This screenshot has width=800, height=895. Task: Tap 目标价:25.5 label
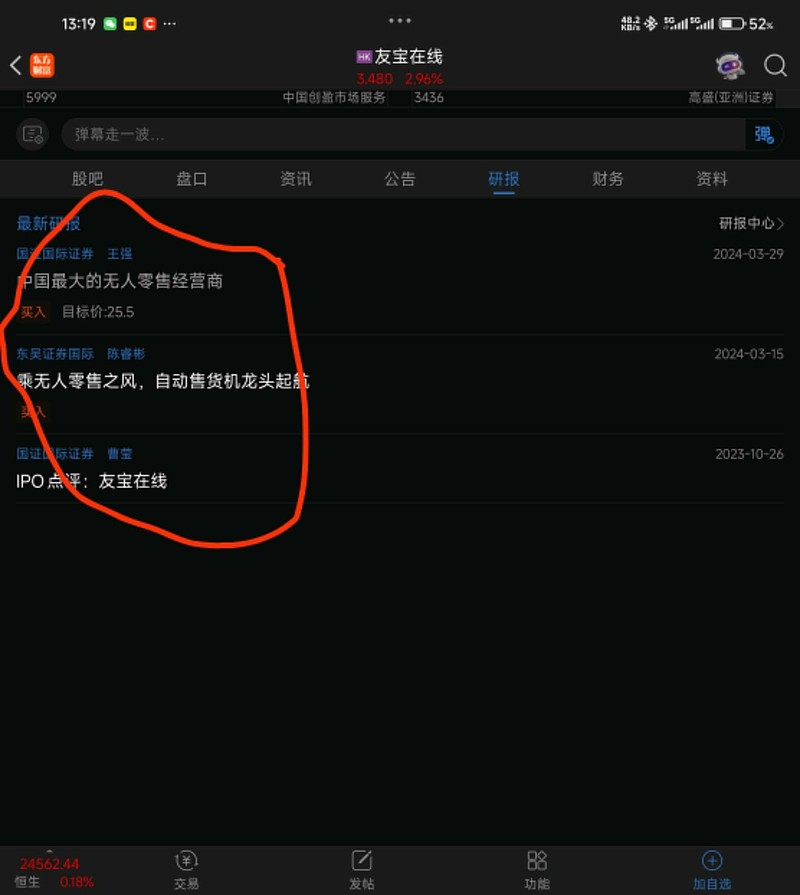pos(98,312)
